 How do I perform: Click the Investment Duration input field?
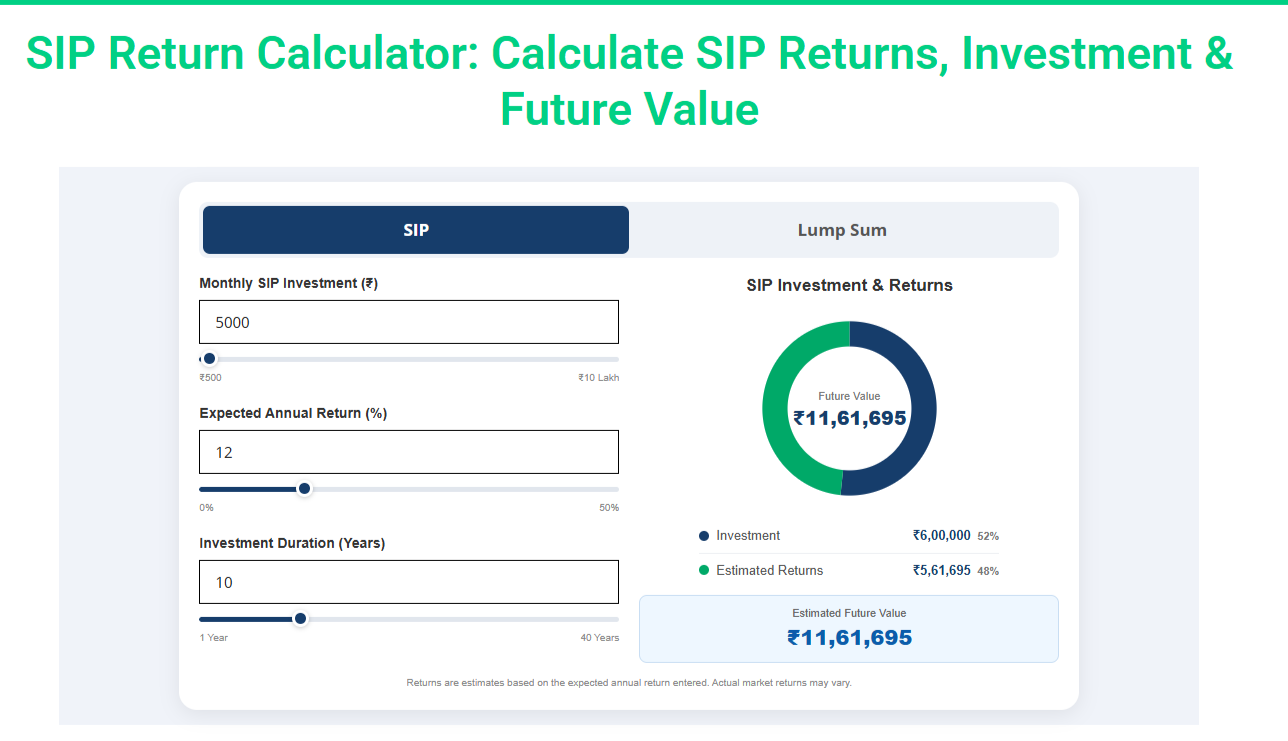coord(409,582)
